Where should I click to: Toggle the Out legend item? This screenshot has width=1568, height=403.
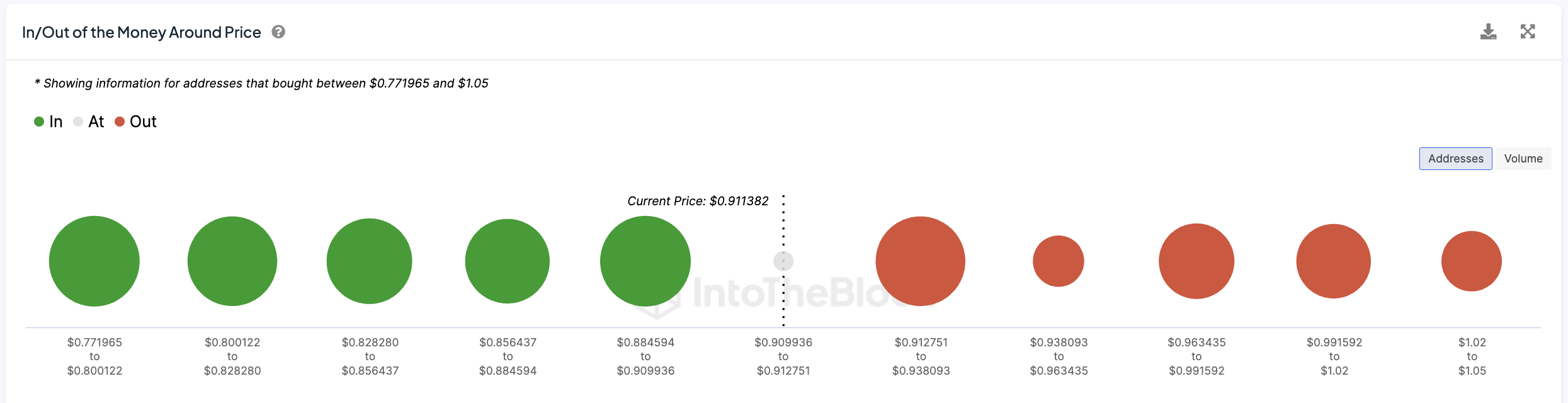(135, 122)
